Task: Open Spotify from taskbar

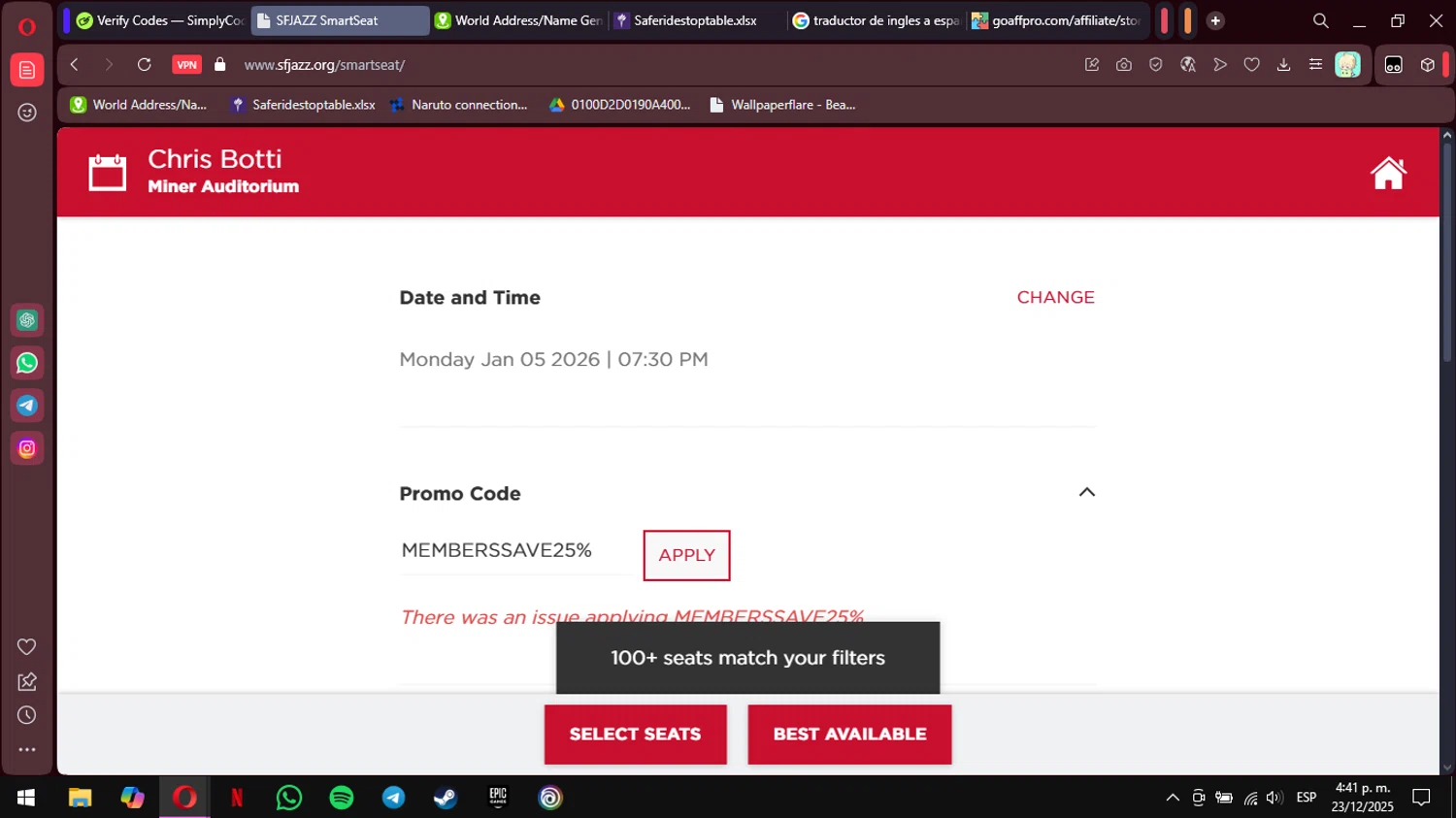Action: (x=342, y=798)
